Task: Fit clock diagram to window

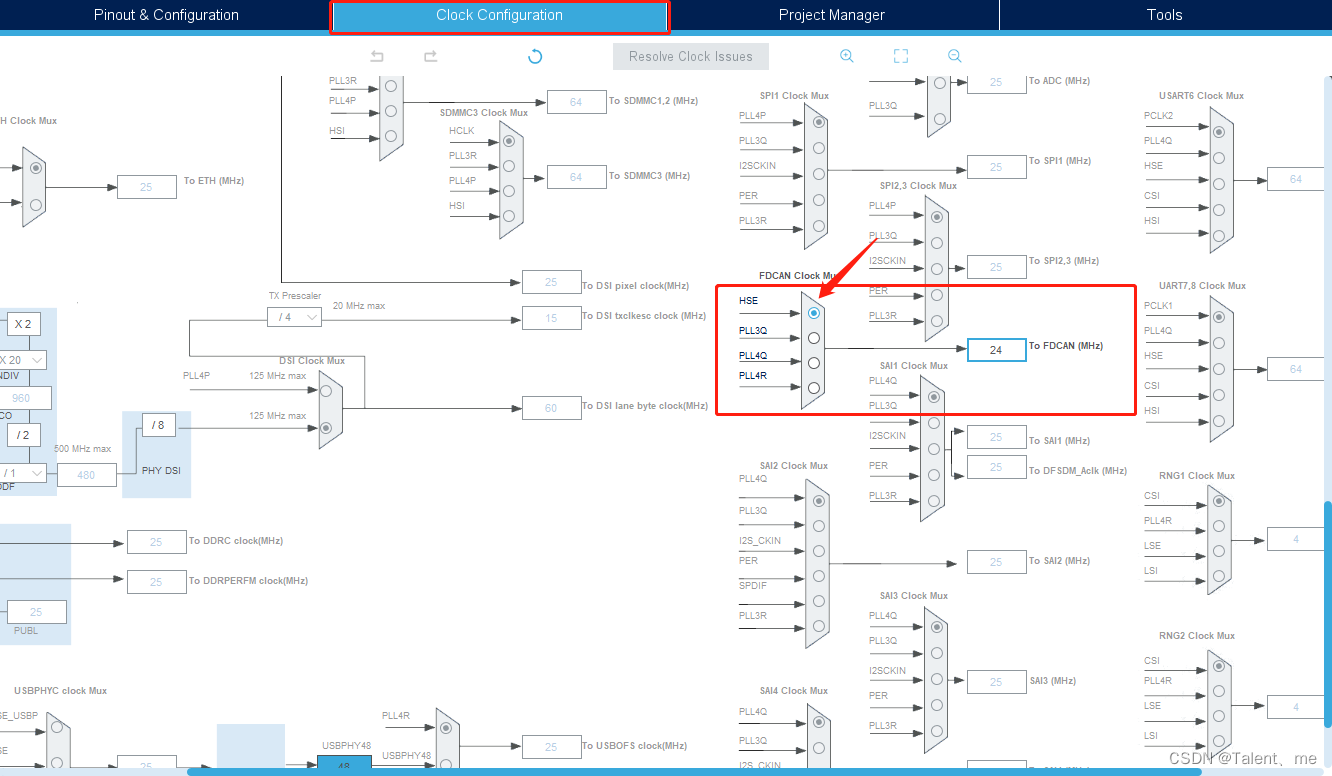Action: (x=900, y=56)
